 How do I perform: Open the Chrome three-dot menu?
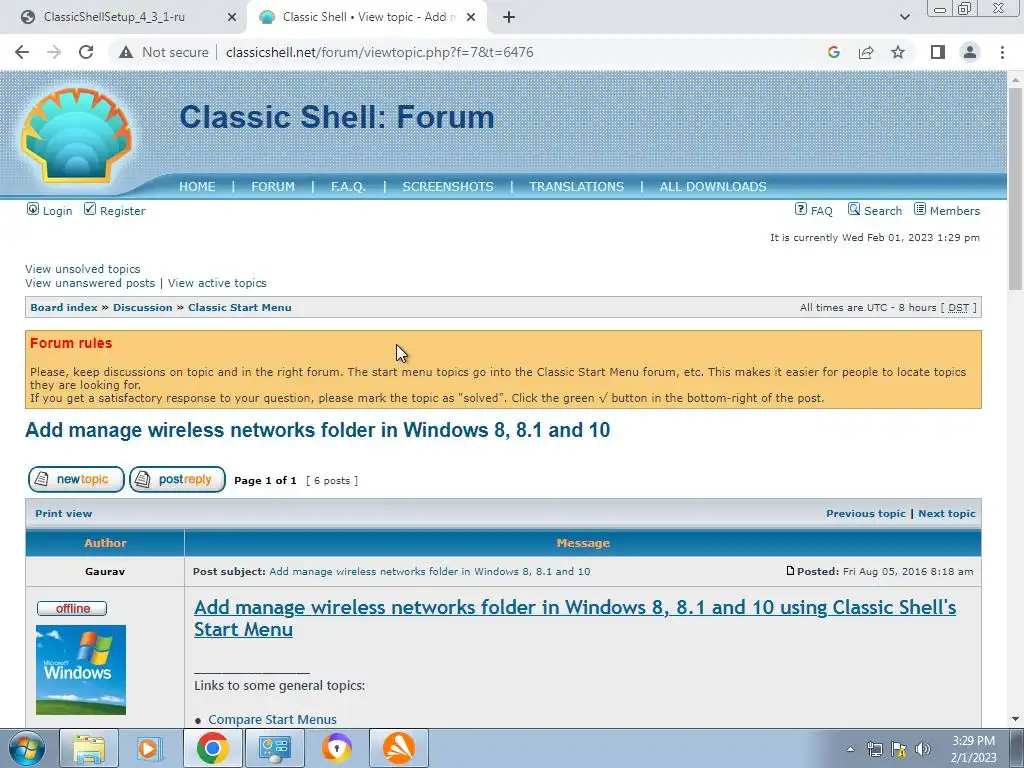(1002, 52)
